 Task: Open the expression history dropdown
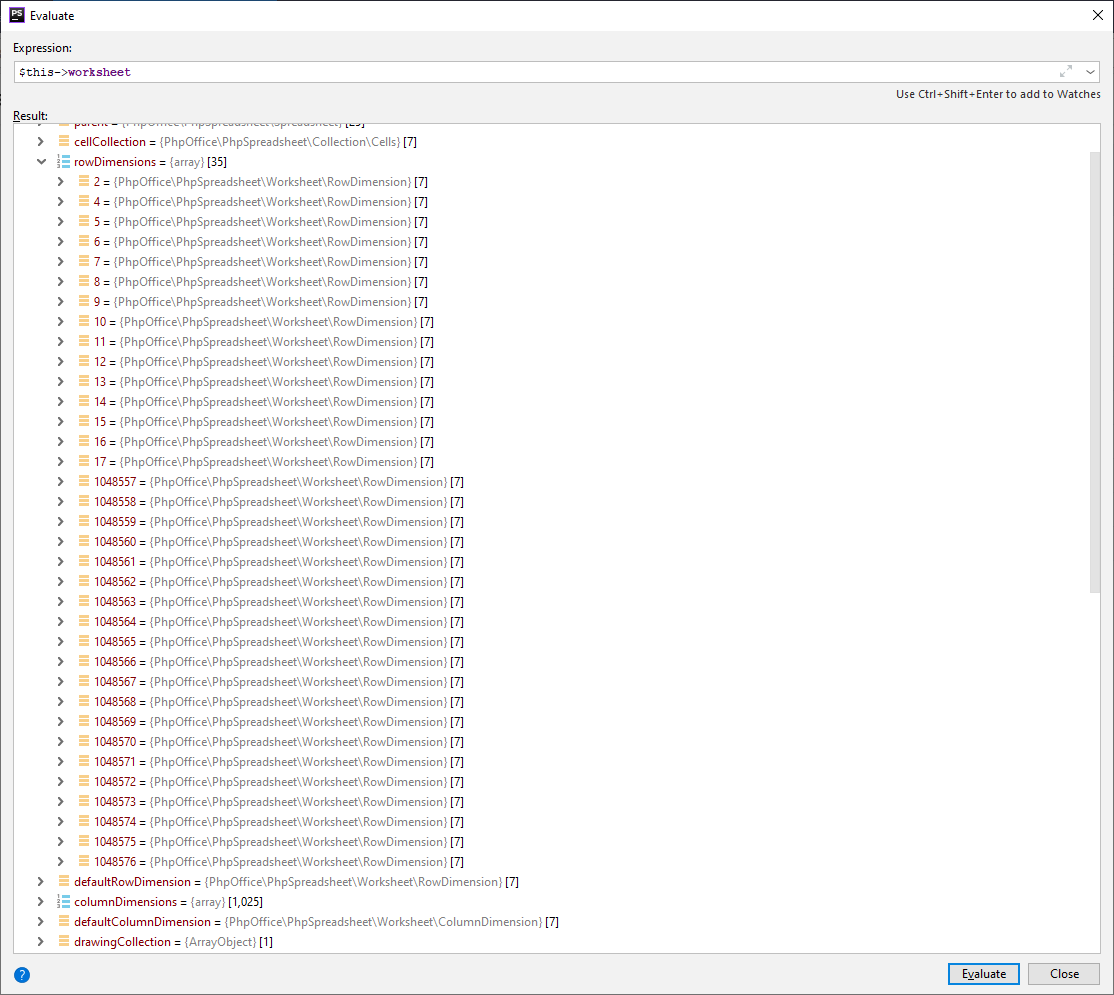point(1089,71)
